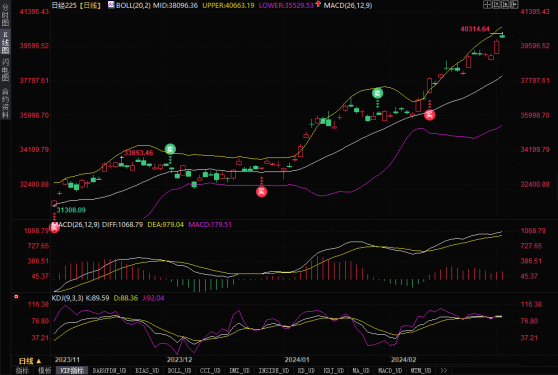This screenshot has width=558, height=375.
Task: Open the 合约资料 side tab
Action: pos(5,103)
